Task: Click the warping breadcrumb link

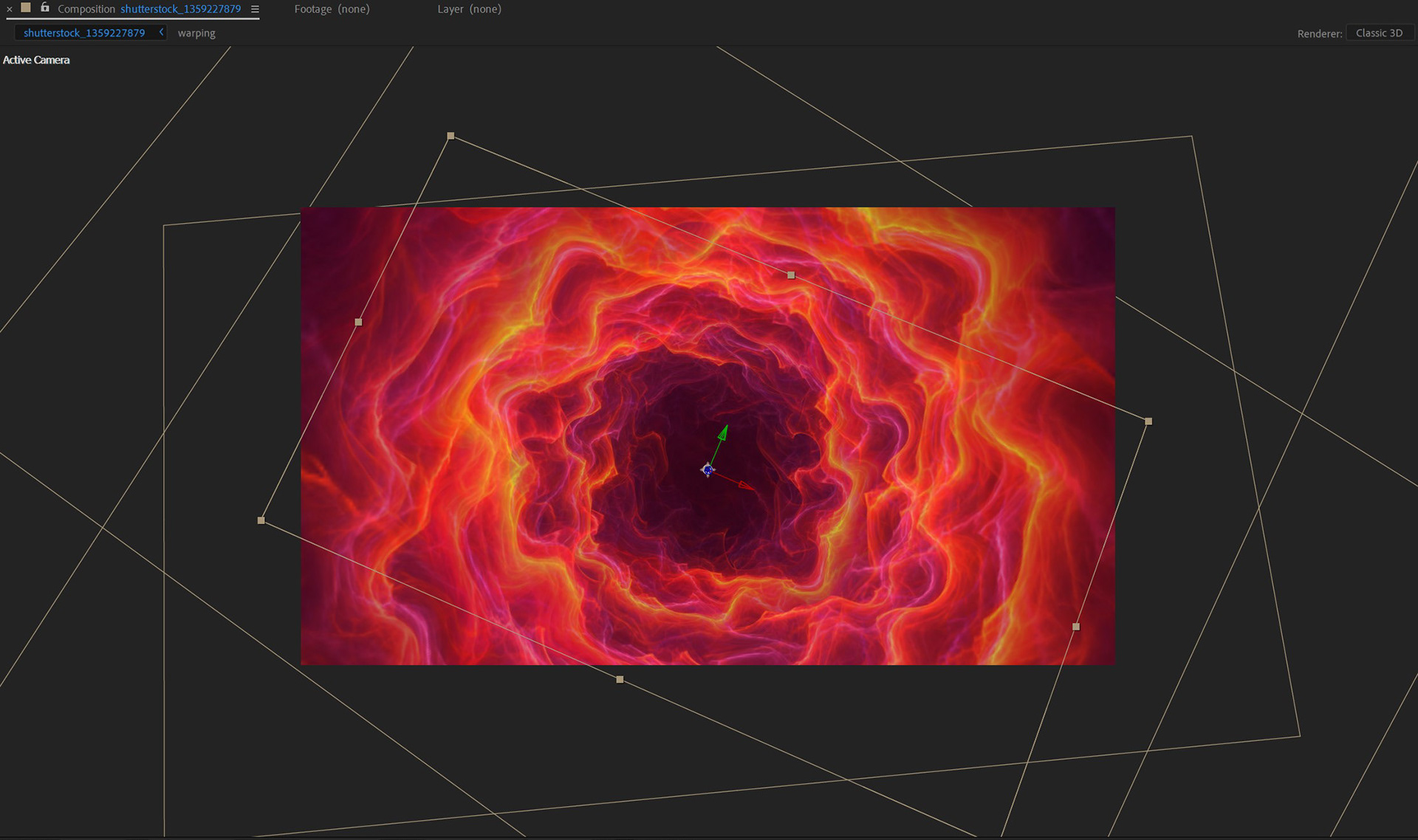Action: 196,33
